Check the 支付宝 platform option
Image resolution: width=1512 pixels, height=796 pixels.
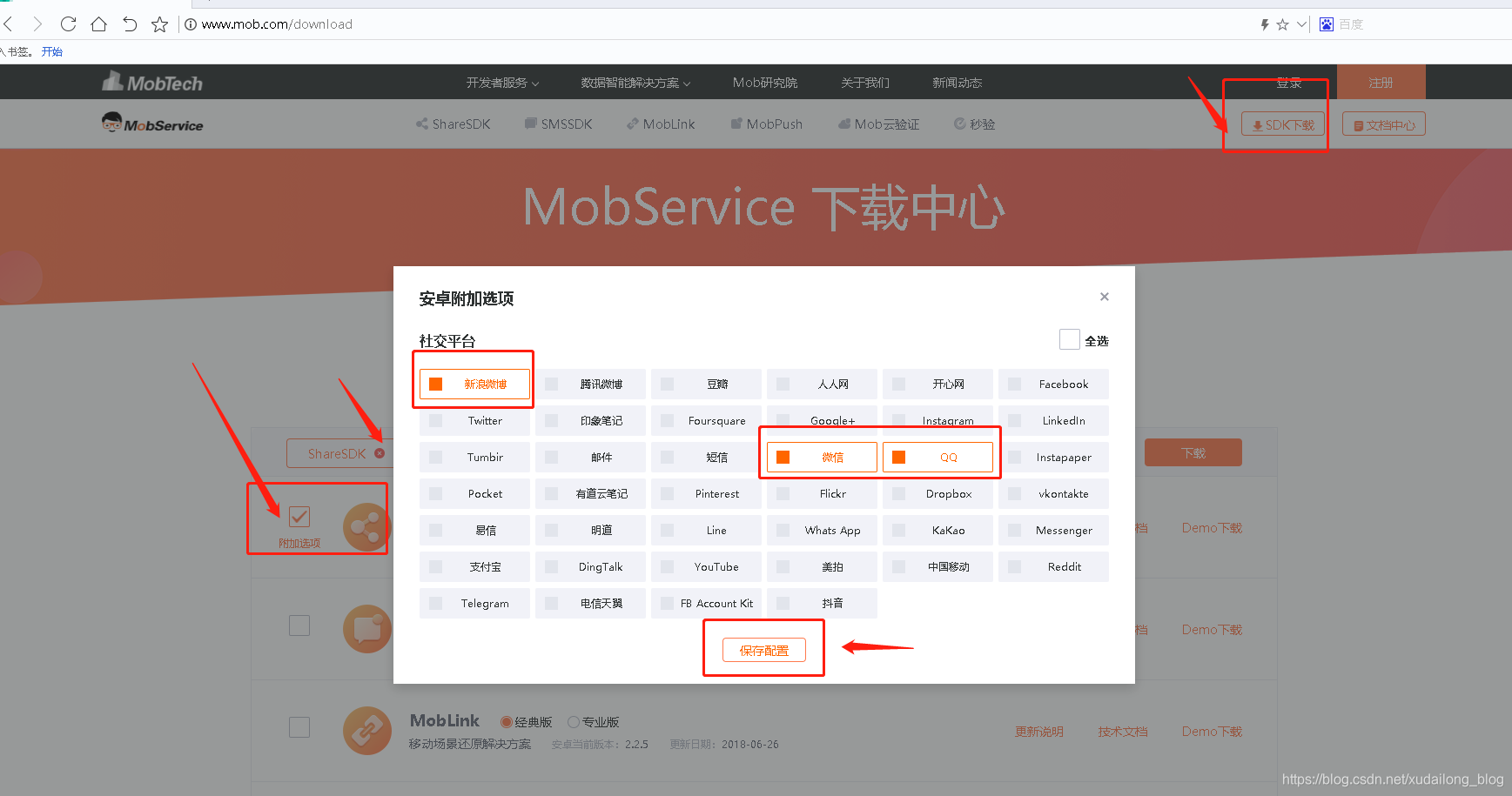pos(474,566)
